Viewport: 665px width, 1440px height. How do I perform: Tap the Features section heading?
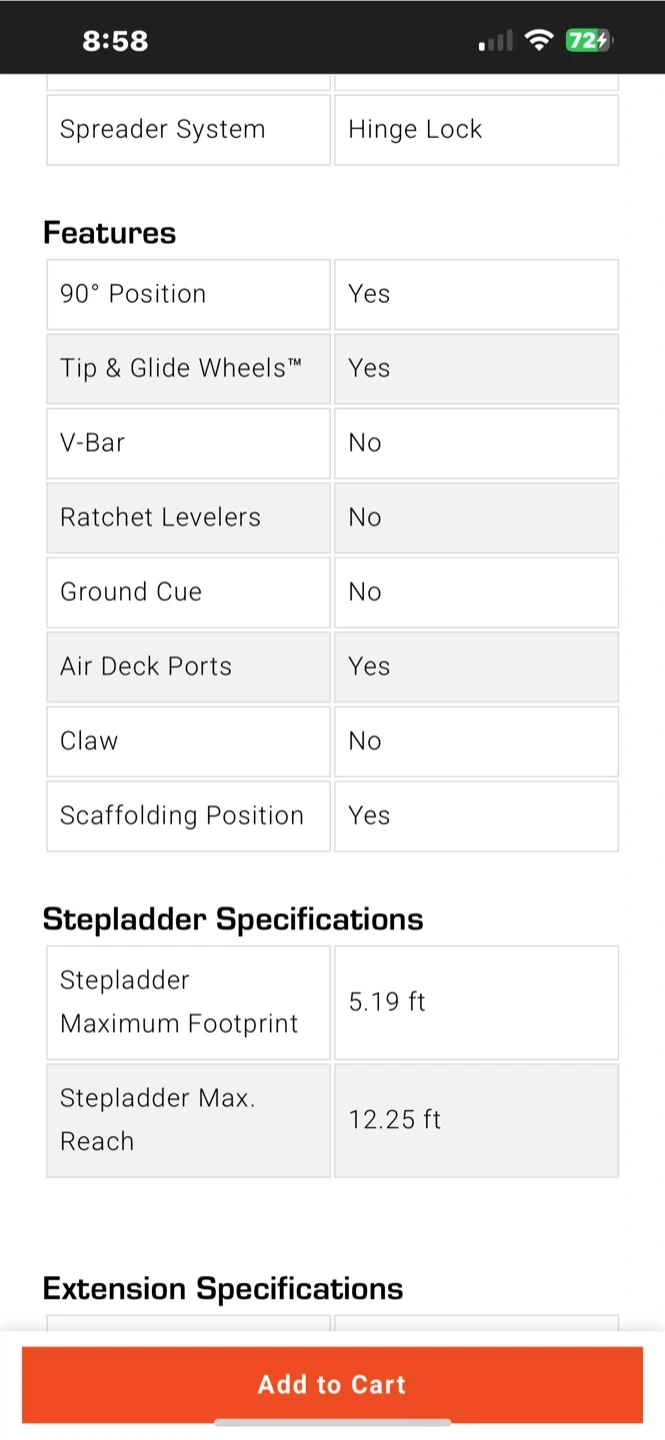click(109, 233)
